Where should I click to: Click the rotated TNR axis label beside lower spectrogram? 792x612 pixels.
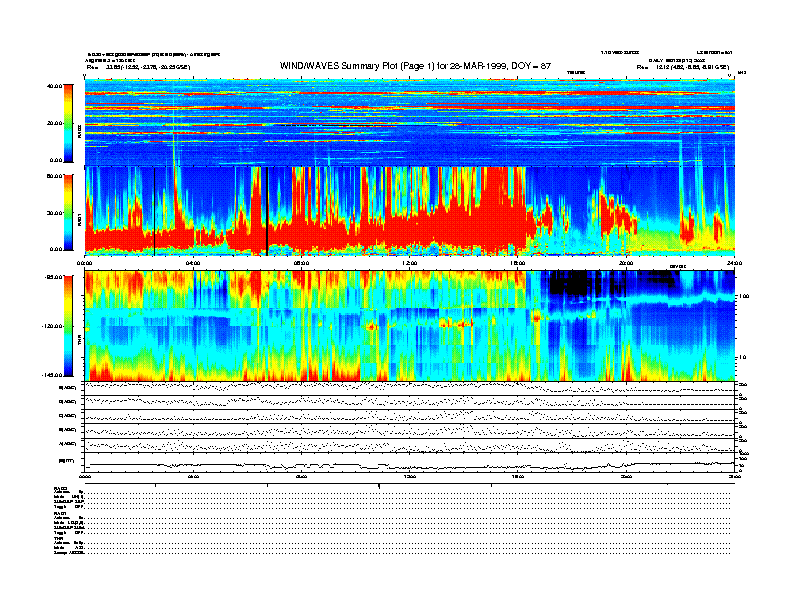point(79,342)
